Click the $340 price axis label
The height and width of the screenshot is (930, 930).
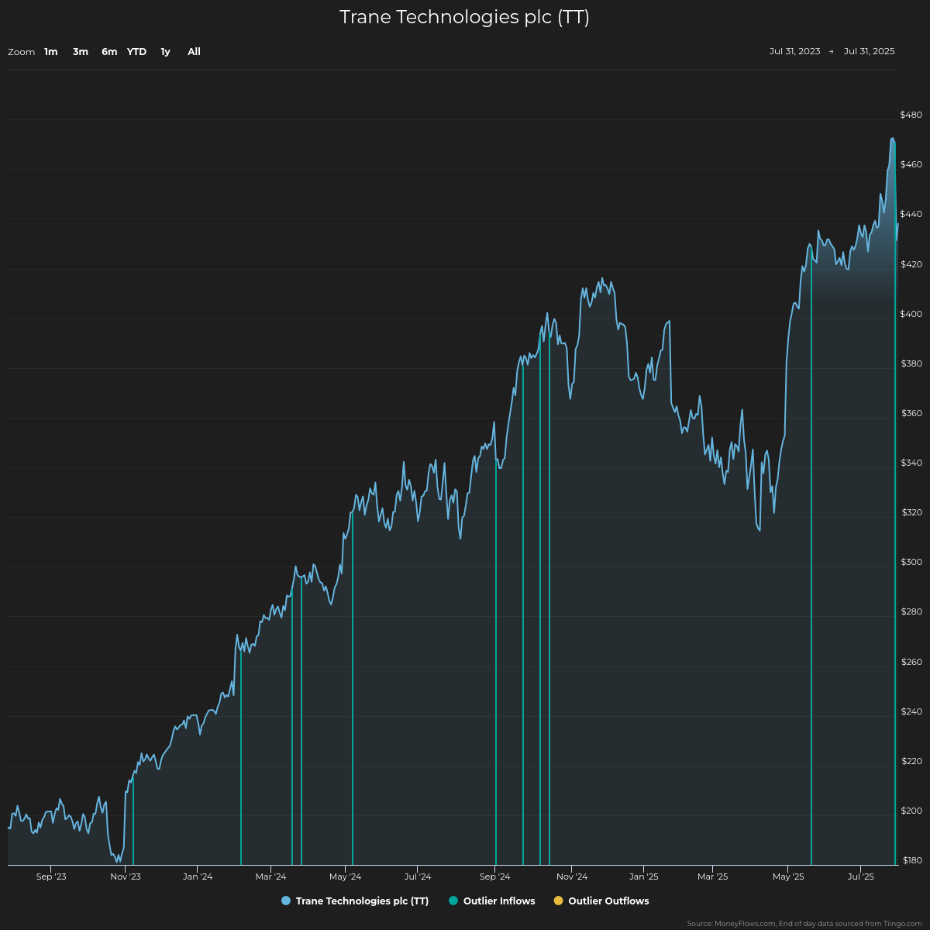tap(911, 463)
